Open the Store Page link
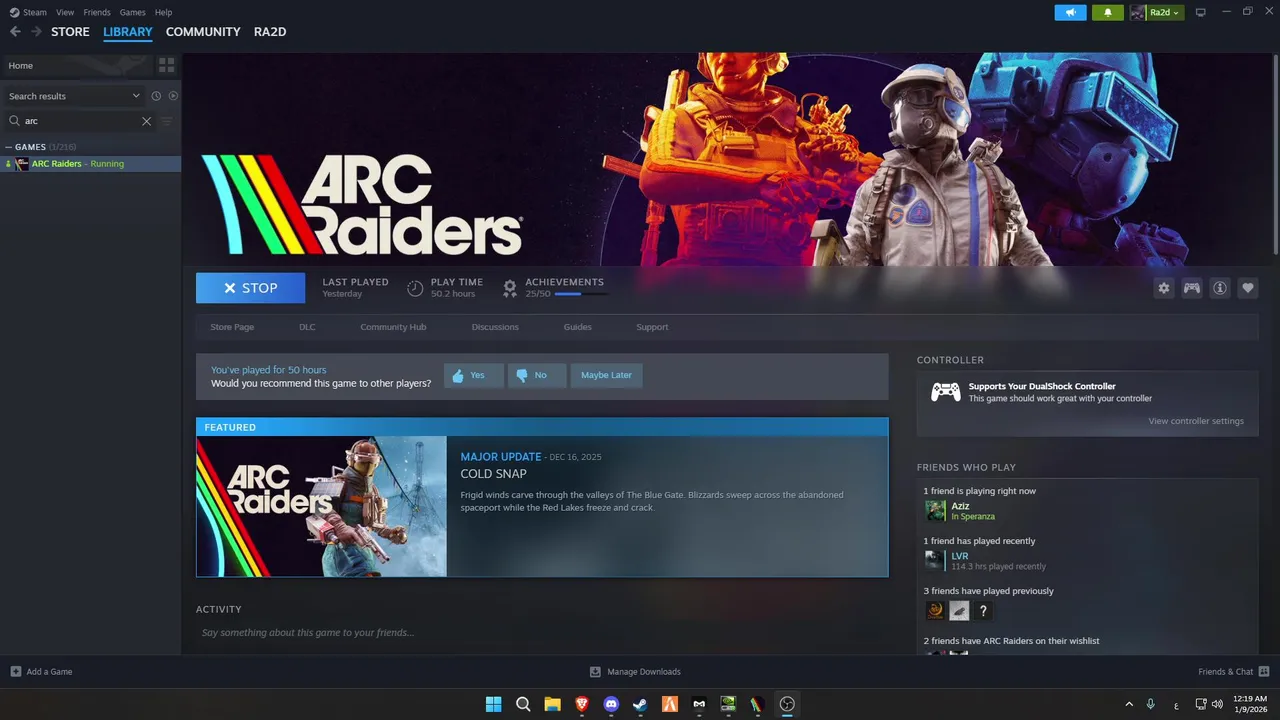 (232, 327)
